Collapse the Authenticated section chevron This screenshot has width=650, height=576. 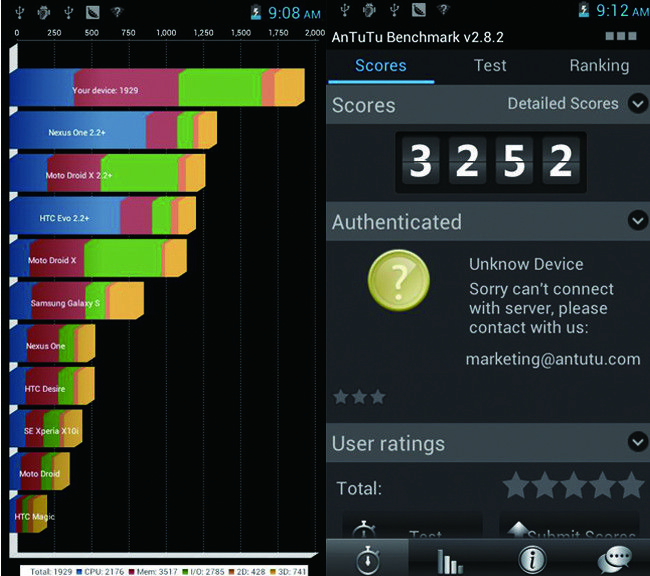pyautogui.click(x=638, y=220)
